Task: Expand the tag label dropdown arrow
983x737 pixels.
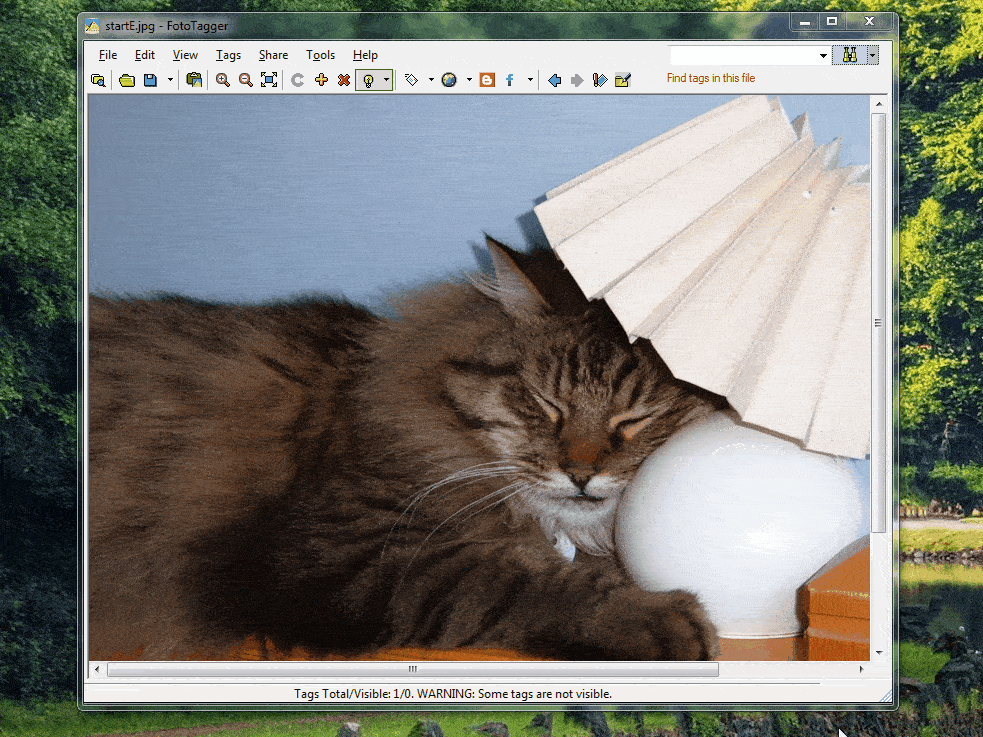Action: coord(431,80)
